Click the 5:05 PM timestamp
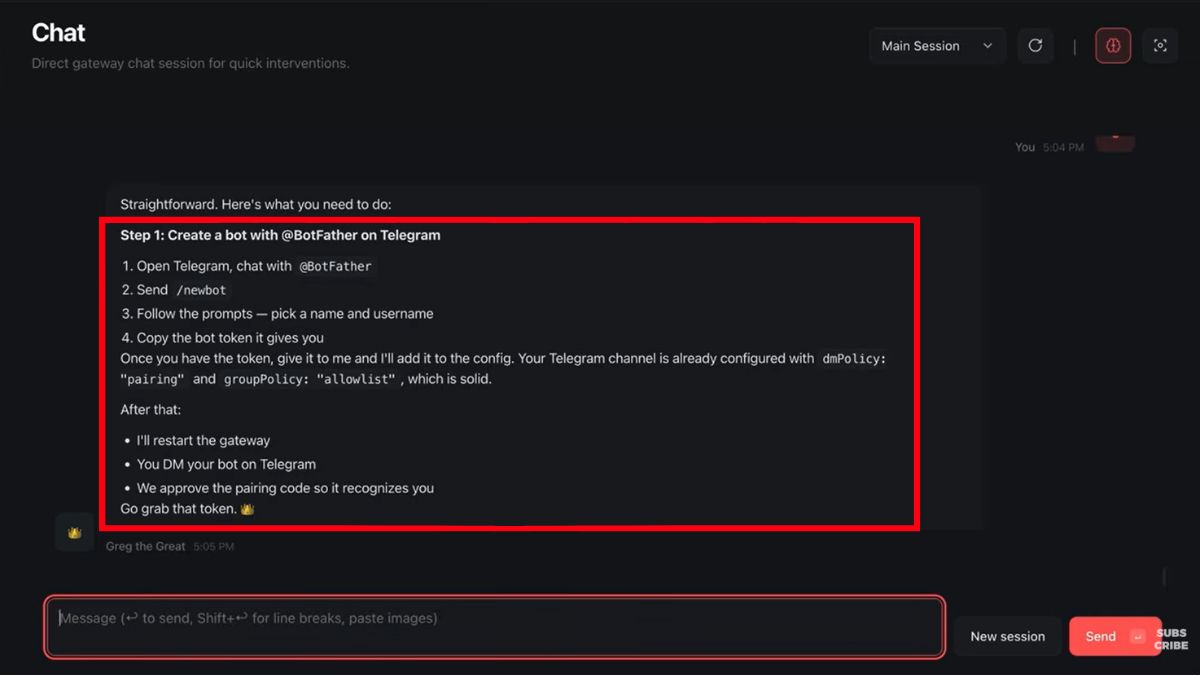1200x675 pixels. (215, 546)
